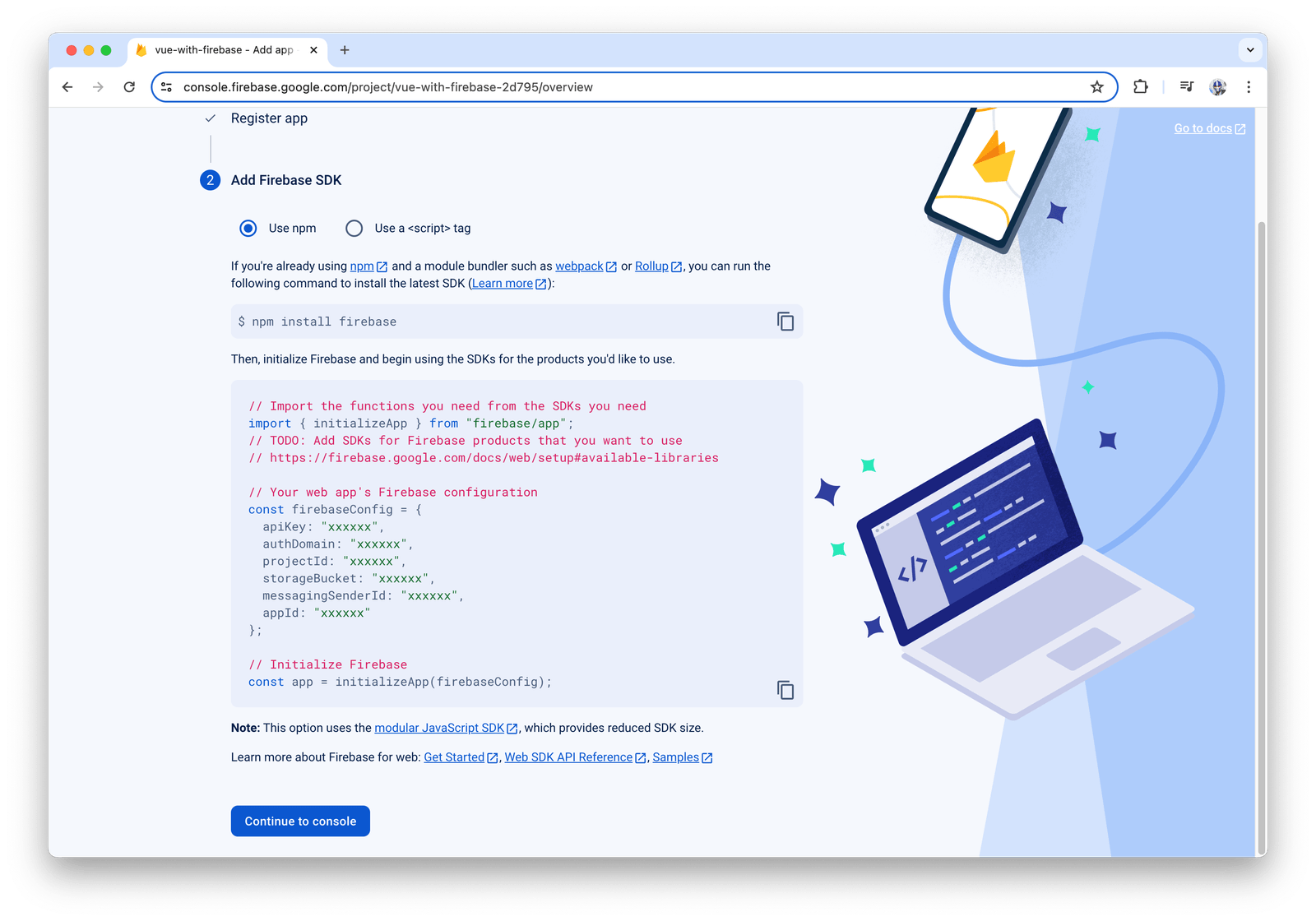Click the page vertical scrollbar
1316x921 pixels.
point(1261,539)
